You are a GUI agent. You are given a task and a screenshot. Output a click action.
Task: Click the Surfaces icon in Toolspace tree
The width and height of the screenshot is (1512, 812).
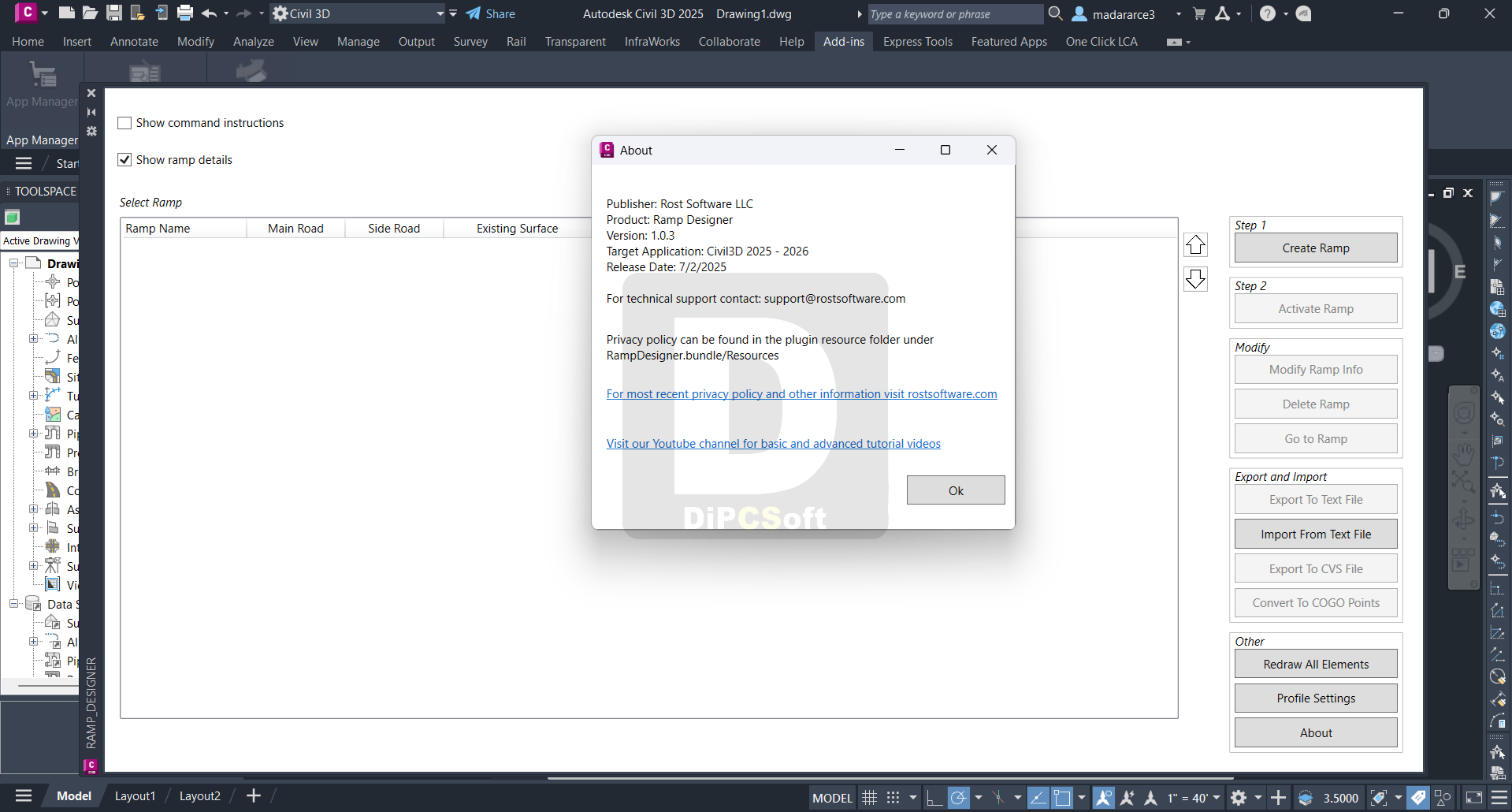pos(53,320)
